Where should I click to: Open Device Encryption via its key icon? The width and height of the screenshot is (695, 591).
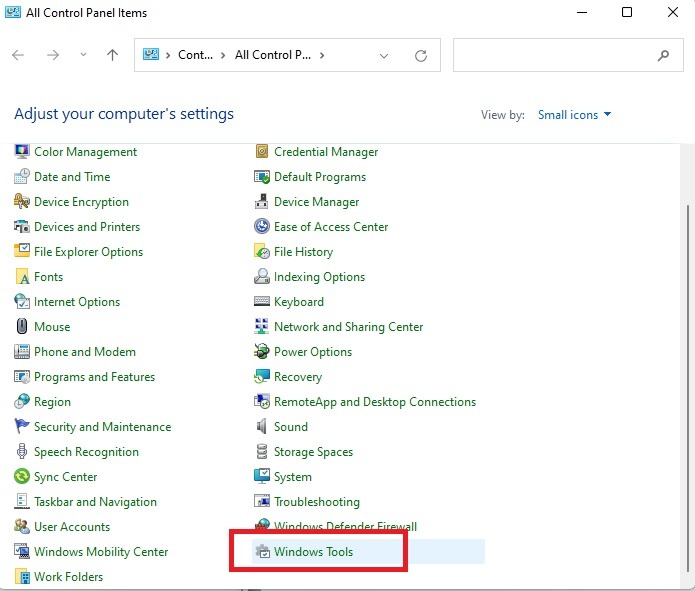(22, 202)
